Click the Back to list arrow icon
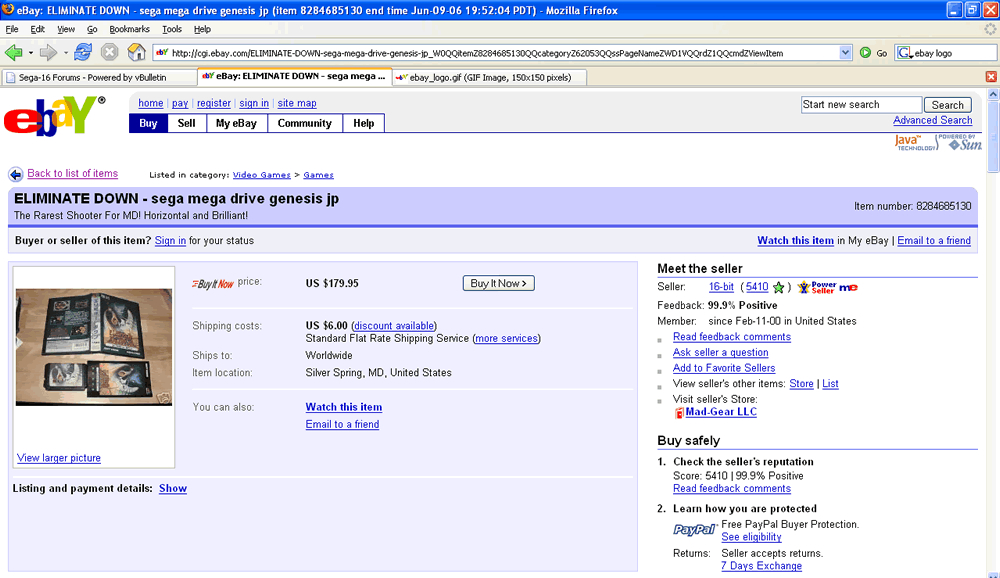Viewport: 1000px width, 578px height. pos(16,174)
